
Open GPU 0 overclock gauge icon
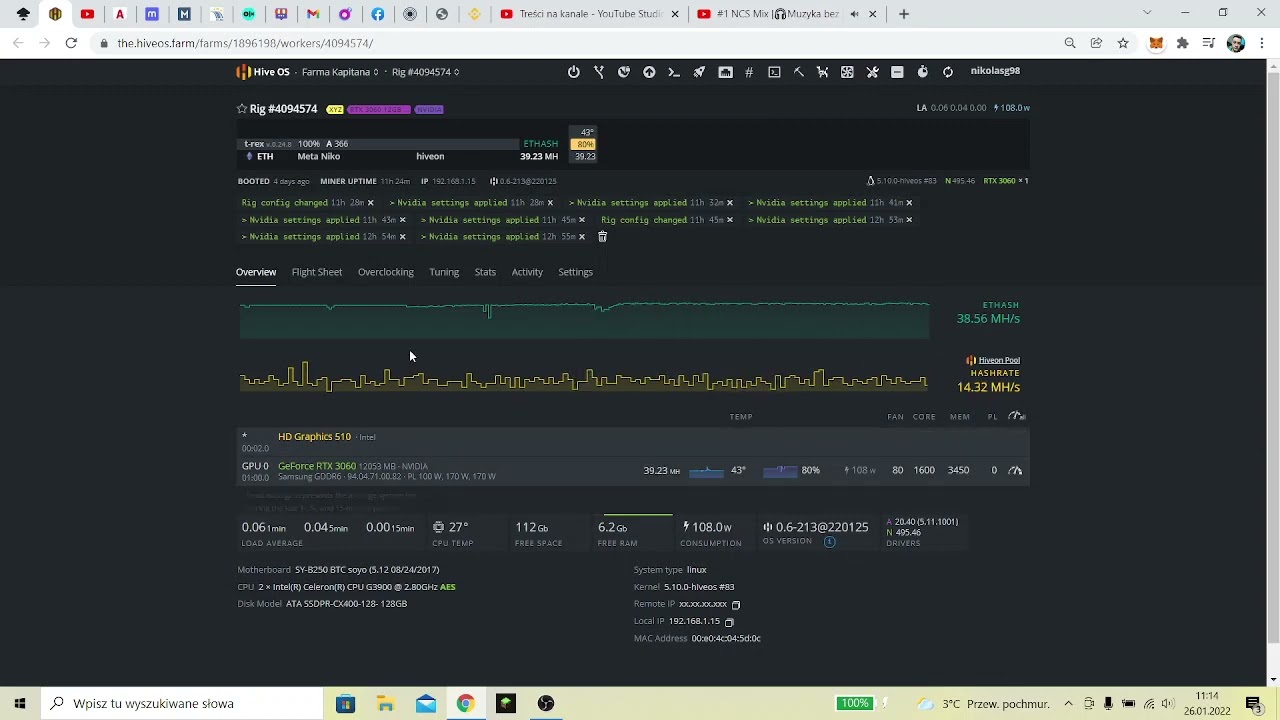1015,470
